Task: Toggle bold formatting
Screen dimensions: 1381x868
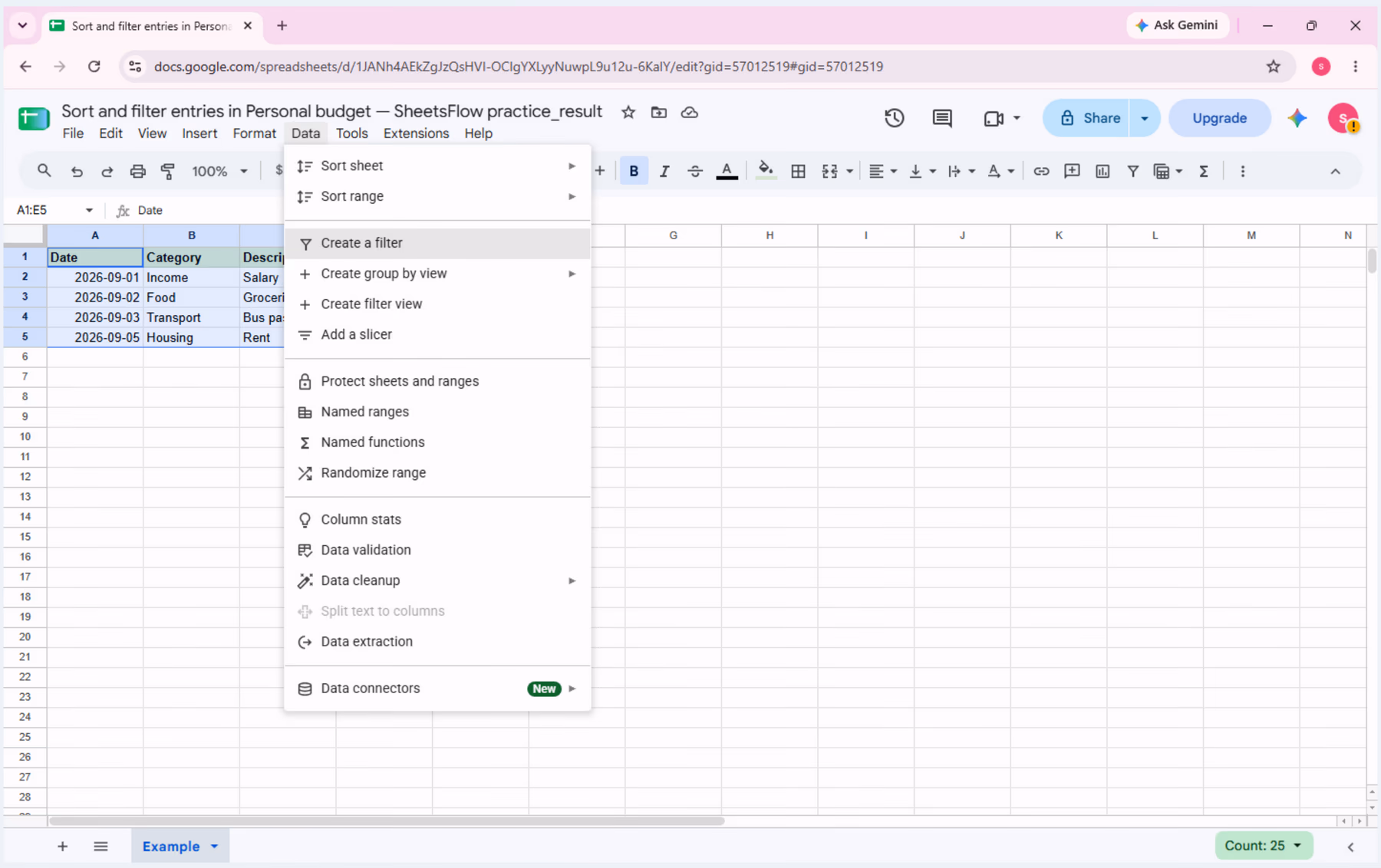Action: click(x=634, y=171)
